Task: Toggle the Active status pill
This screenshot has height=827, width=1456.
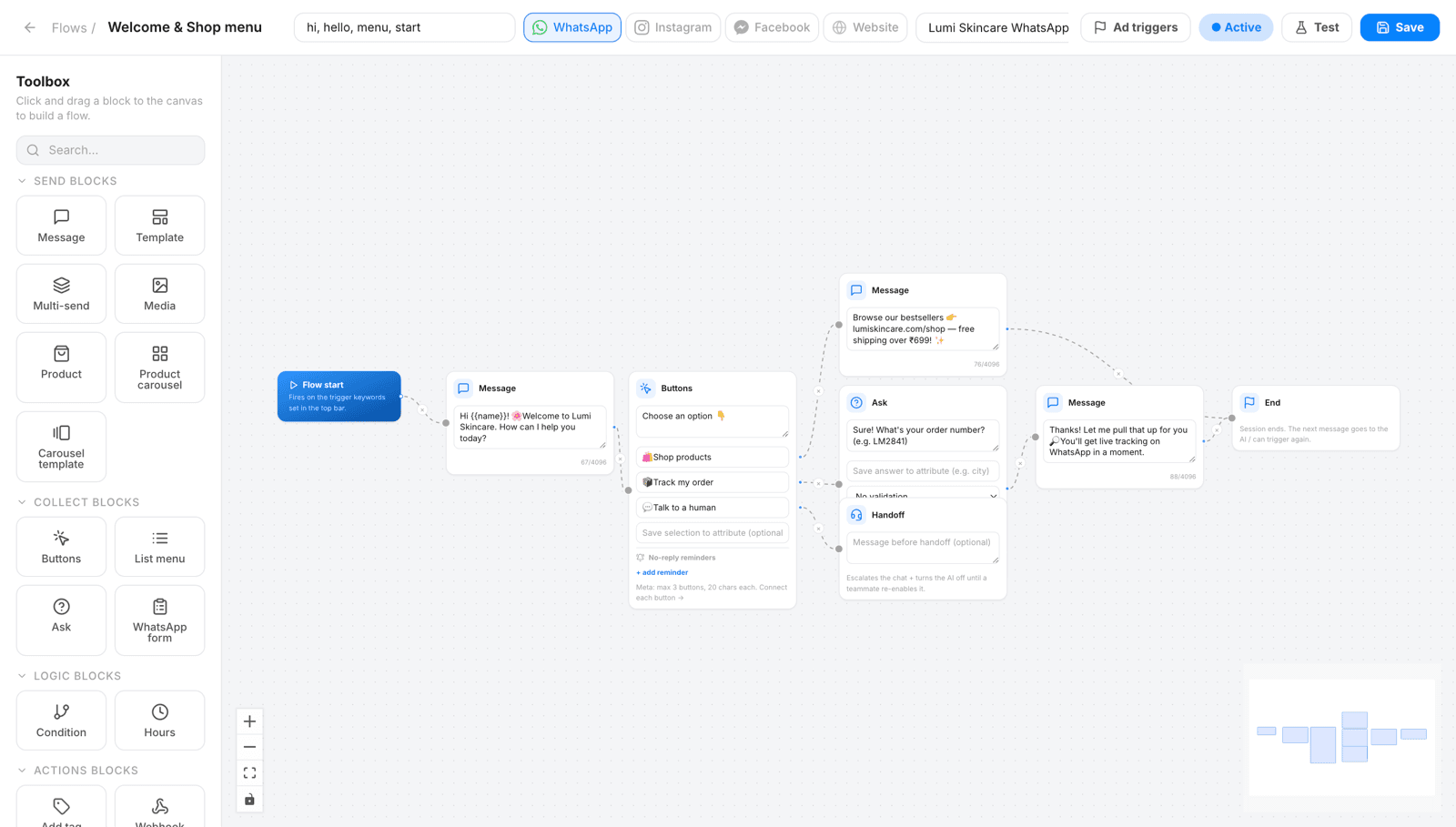Action: coord(1236,27)
